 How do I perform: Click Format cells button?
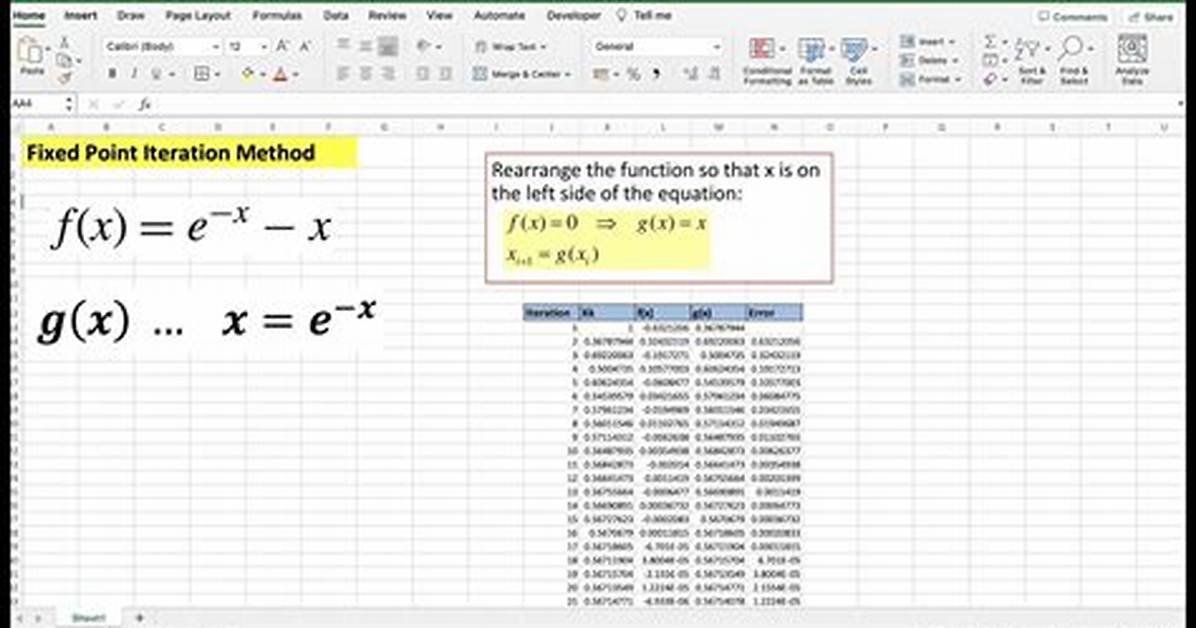click(x=930, y=79)
